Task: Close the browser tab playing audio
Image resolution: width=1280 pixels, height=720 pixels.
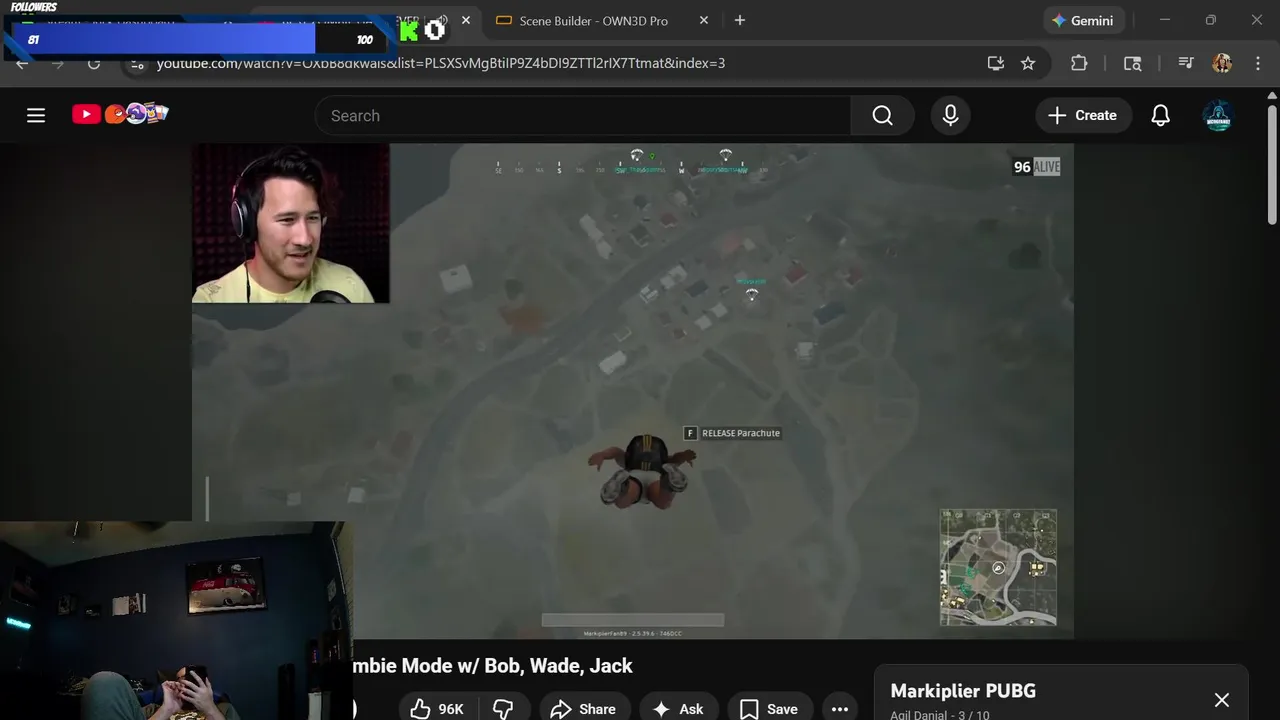Action: (x=466, y=20)
